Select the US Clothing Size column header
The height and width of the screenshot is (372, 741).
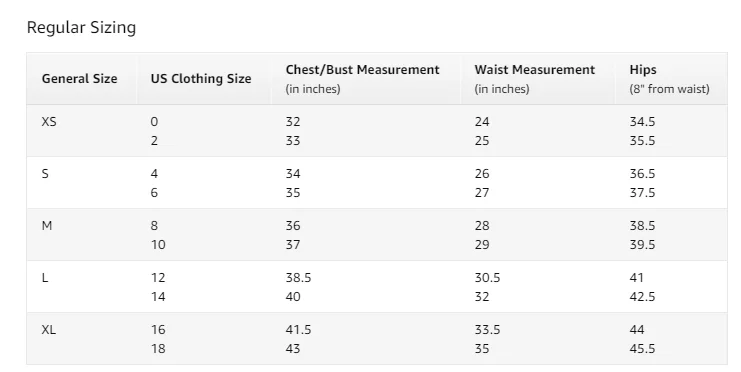click(x=201, y=78)
